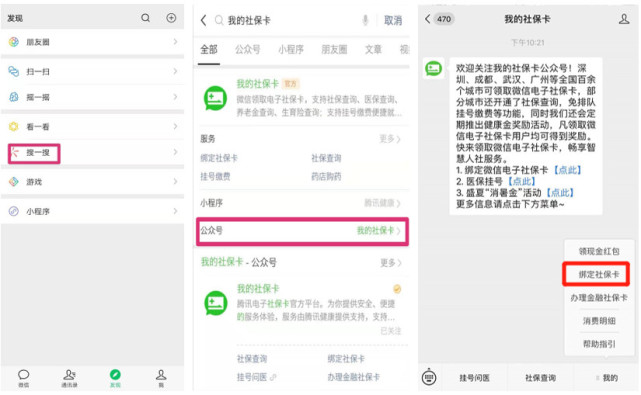641x395 pixels.
Task: Expand 小程序 row chevron in Discover
Action: pos(175,211)
